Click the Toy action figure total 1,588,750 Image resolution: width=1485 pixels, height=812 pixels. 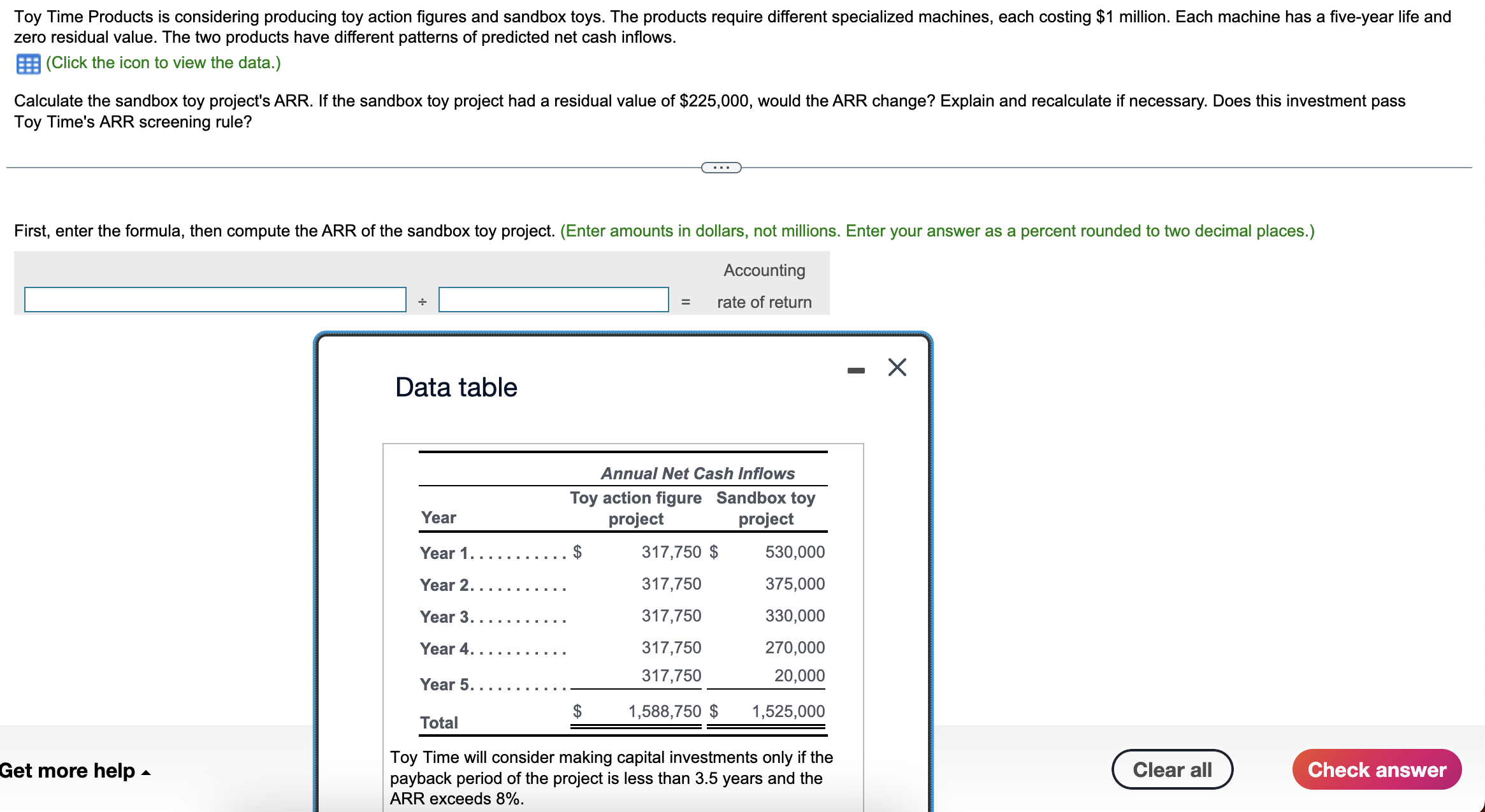click(x=664, y=711)
